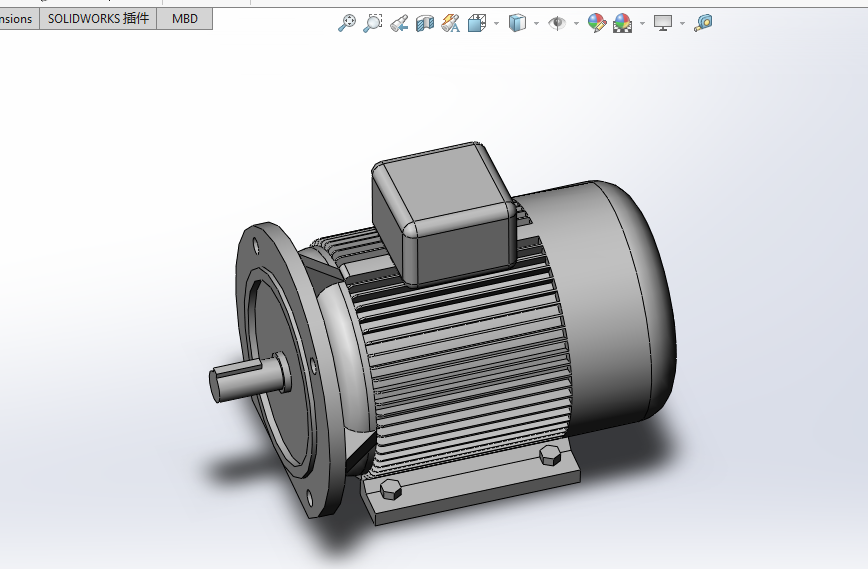This screenshot has height=569, width=868.
Task: Click the Display Style icon
Action: click(517, 22)
